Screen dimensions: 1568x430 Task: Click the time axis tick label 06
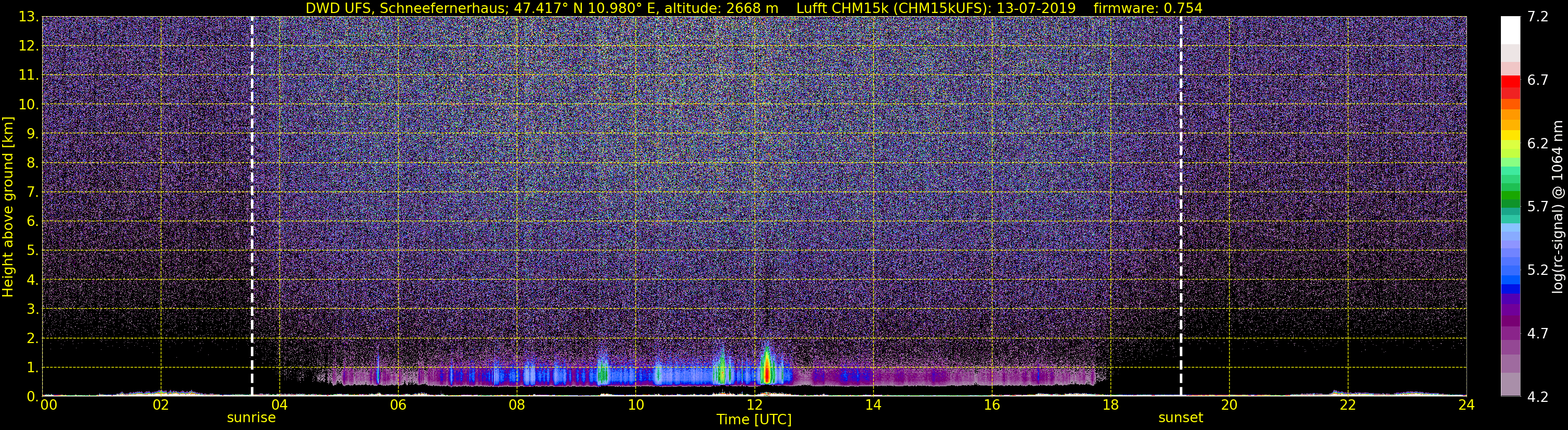(398, 406)
